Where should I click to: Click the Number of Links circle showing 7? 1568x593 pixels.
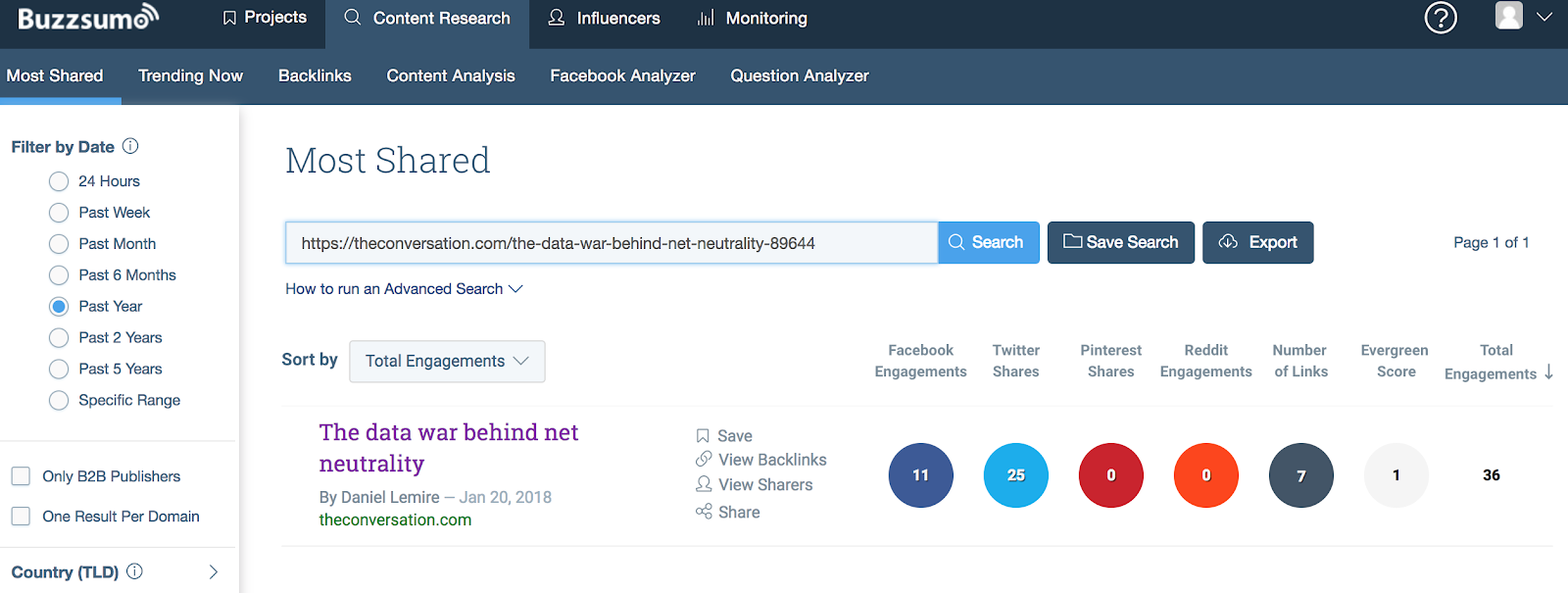(1301, 475)
